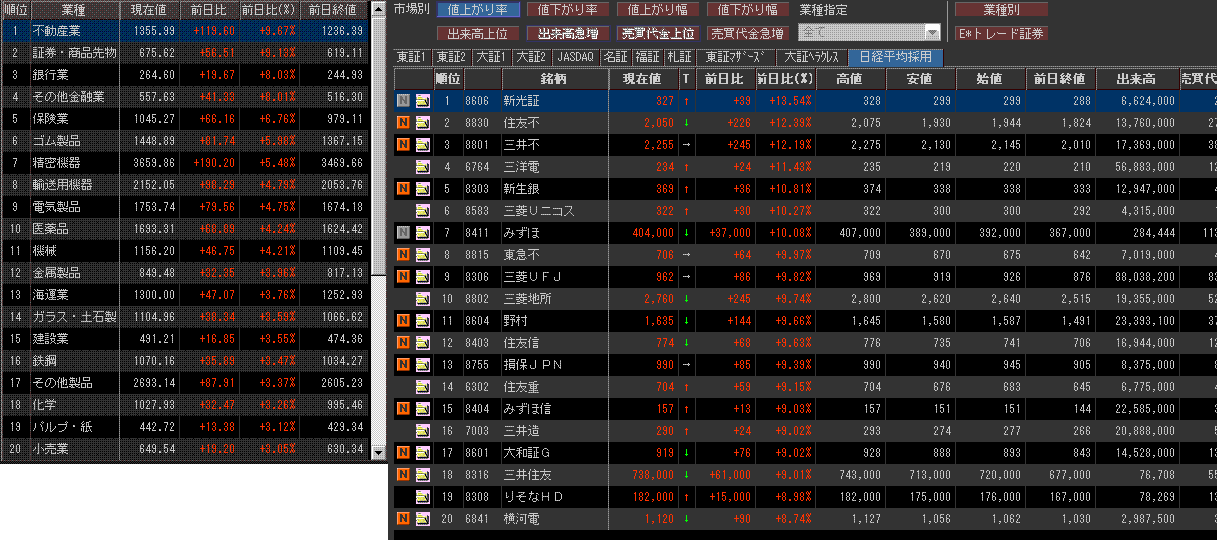Toggle the 値下がり率 ranking filter
This screenshot has height=540, width=1217.
tap(567, 10)
